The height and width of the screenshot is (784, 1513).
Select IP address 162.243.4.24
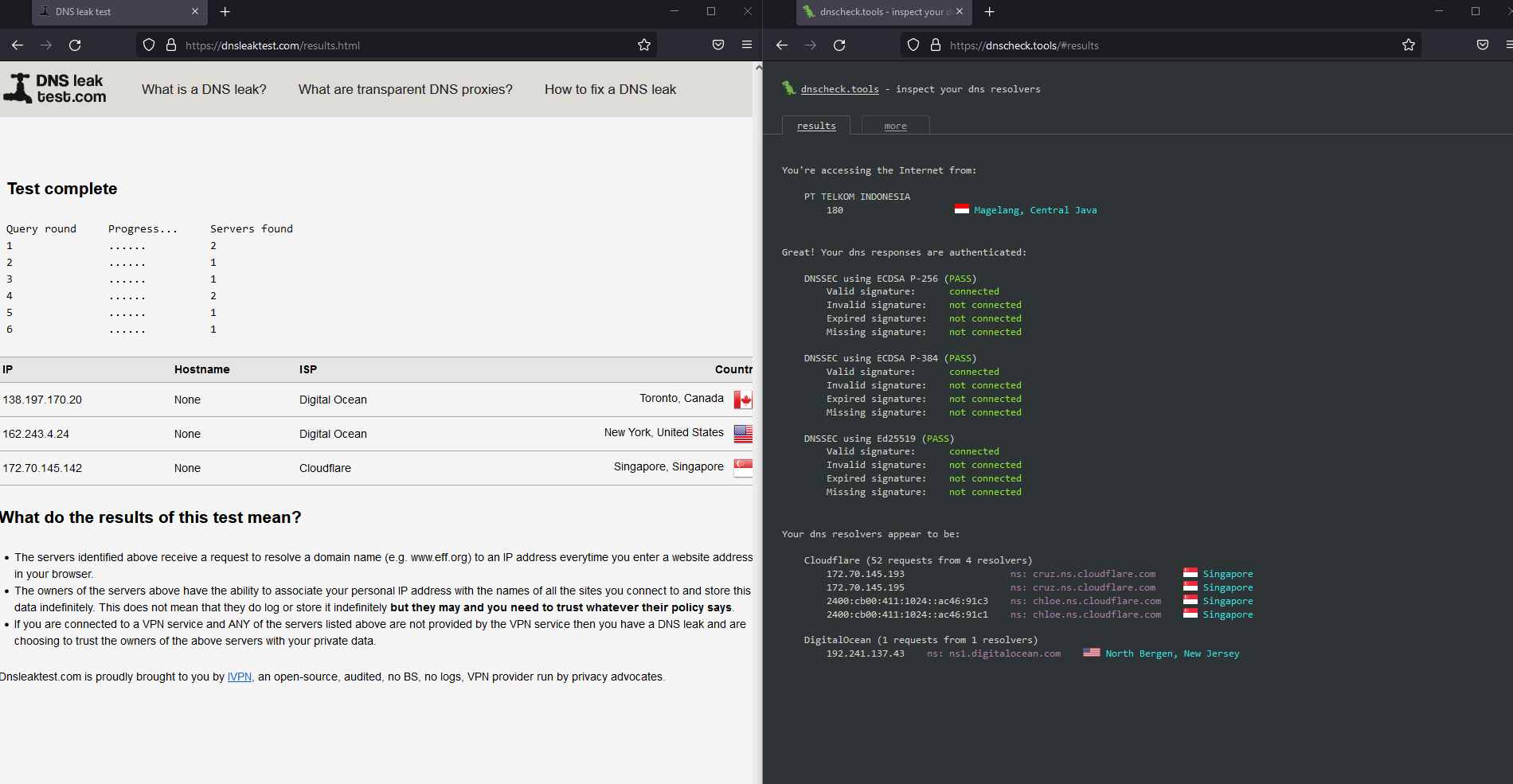(x=36, y=434)
